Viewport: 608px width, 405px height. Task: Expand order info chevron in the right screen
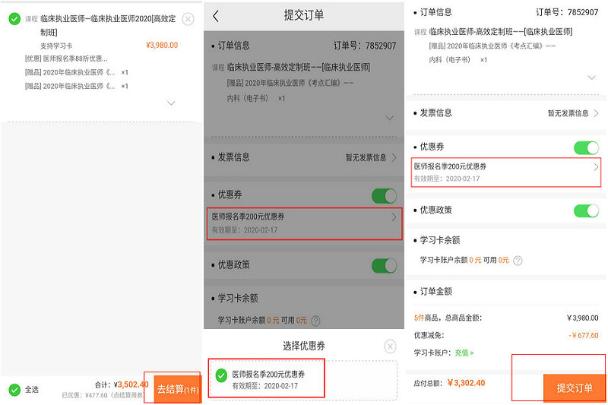click(593, 82)
